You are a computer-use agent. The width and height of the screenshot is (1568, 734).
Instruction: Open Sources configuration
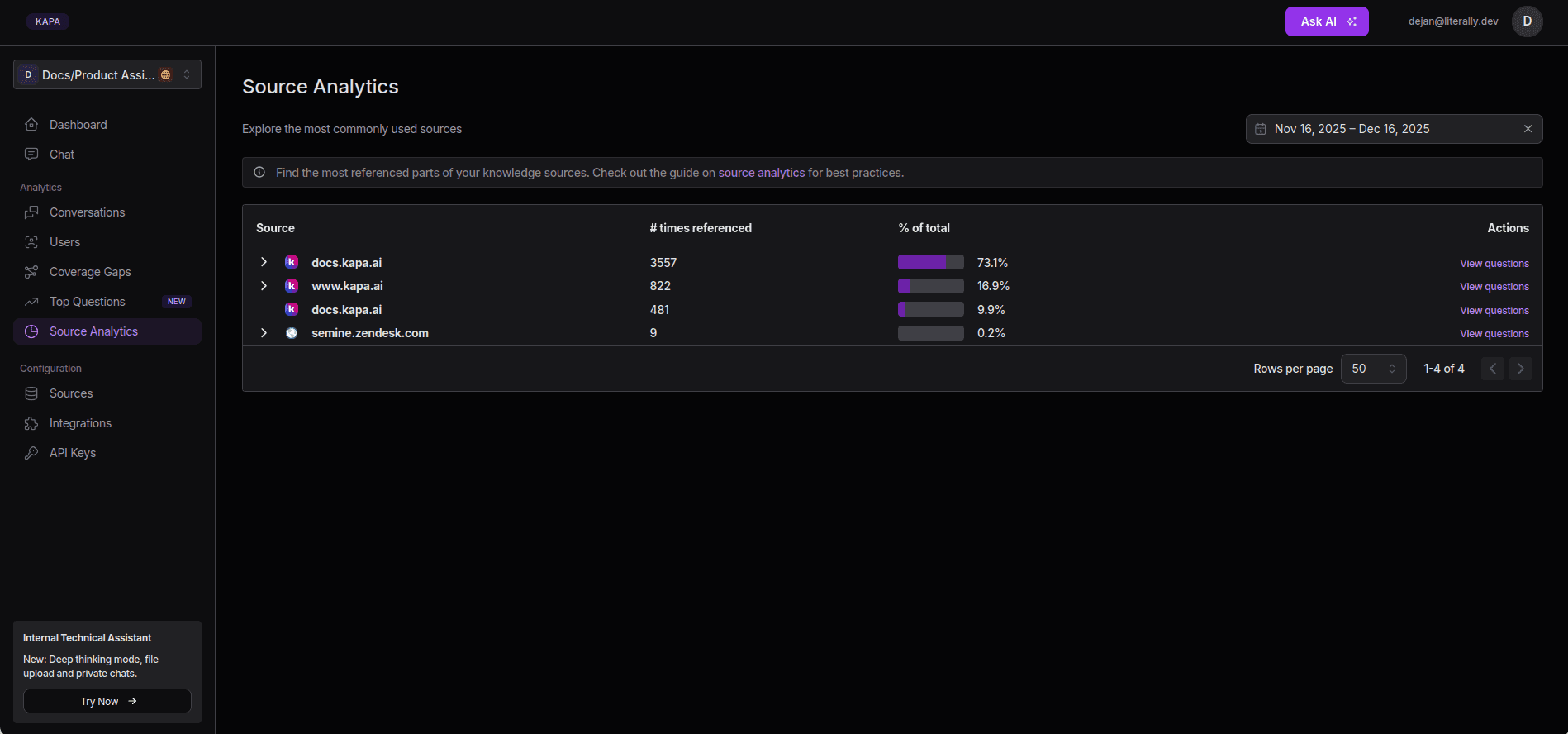pyautogui.click(x=107, y=393)
